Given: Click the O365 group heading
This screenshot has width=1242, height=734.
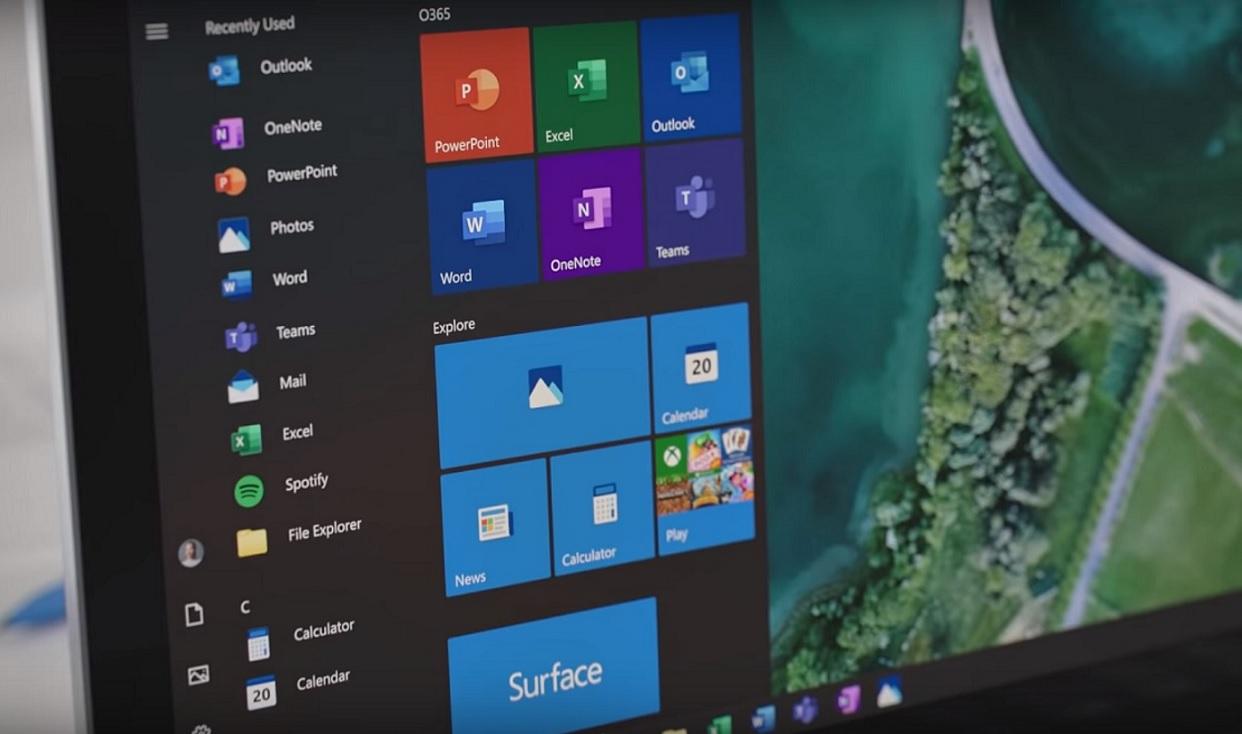Looking at the screenshot, I should 434,15.
